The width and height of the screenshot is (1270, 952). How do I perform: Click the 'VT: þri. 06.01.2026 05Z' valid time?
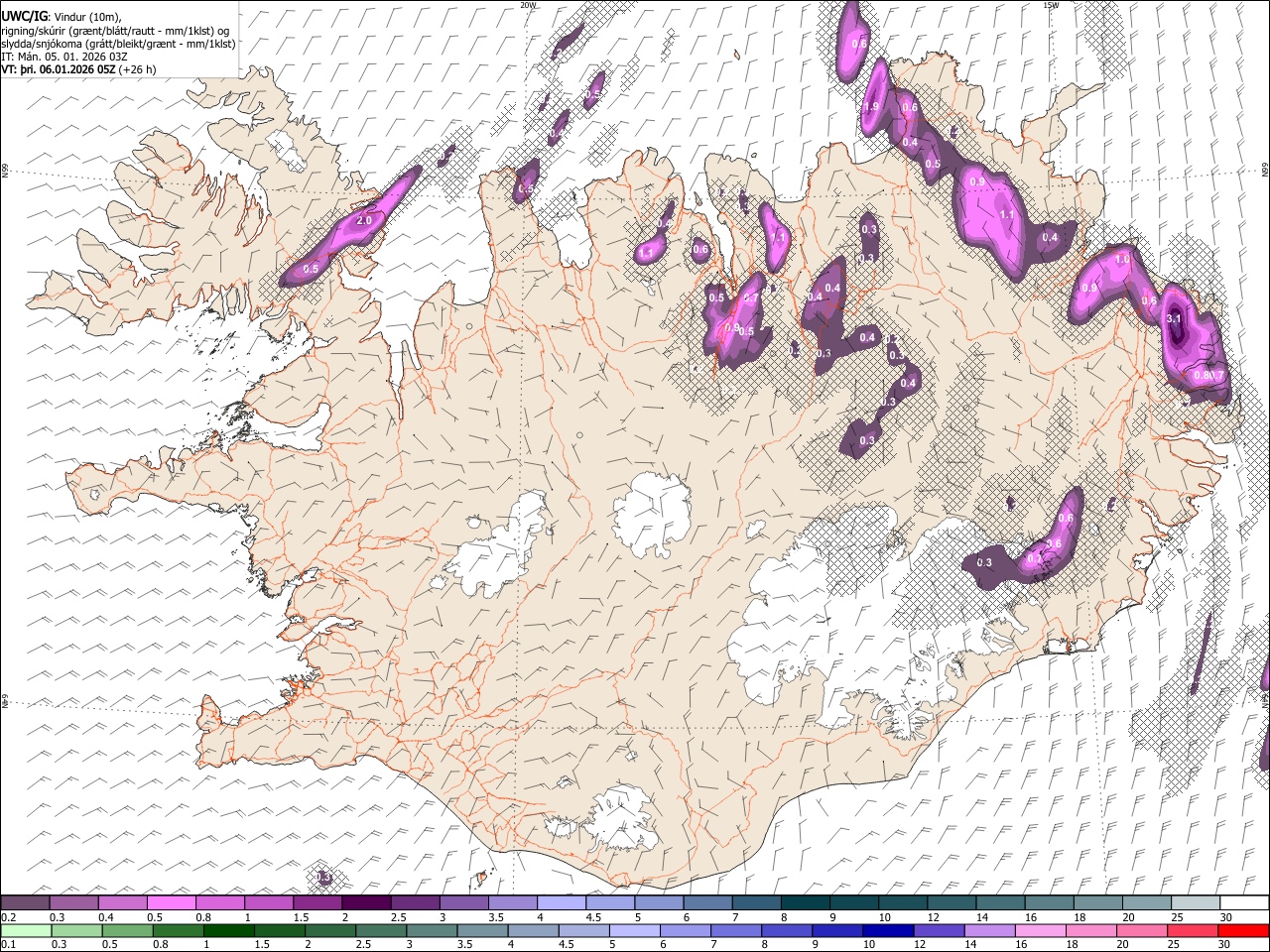pos(59,69)
